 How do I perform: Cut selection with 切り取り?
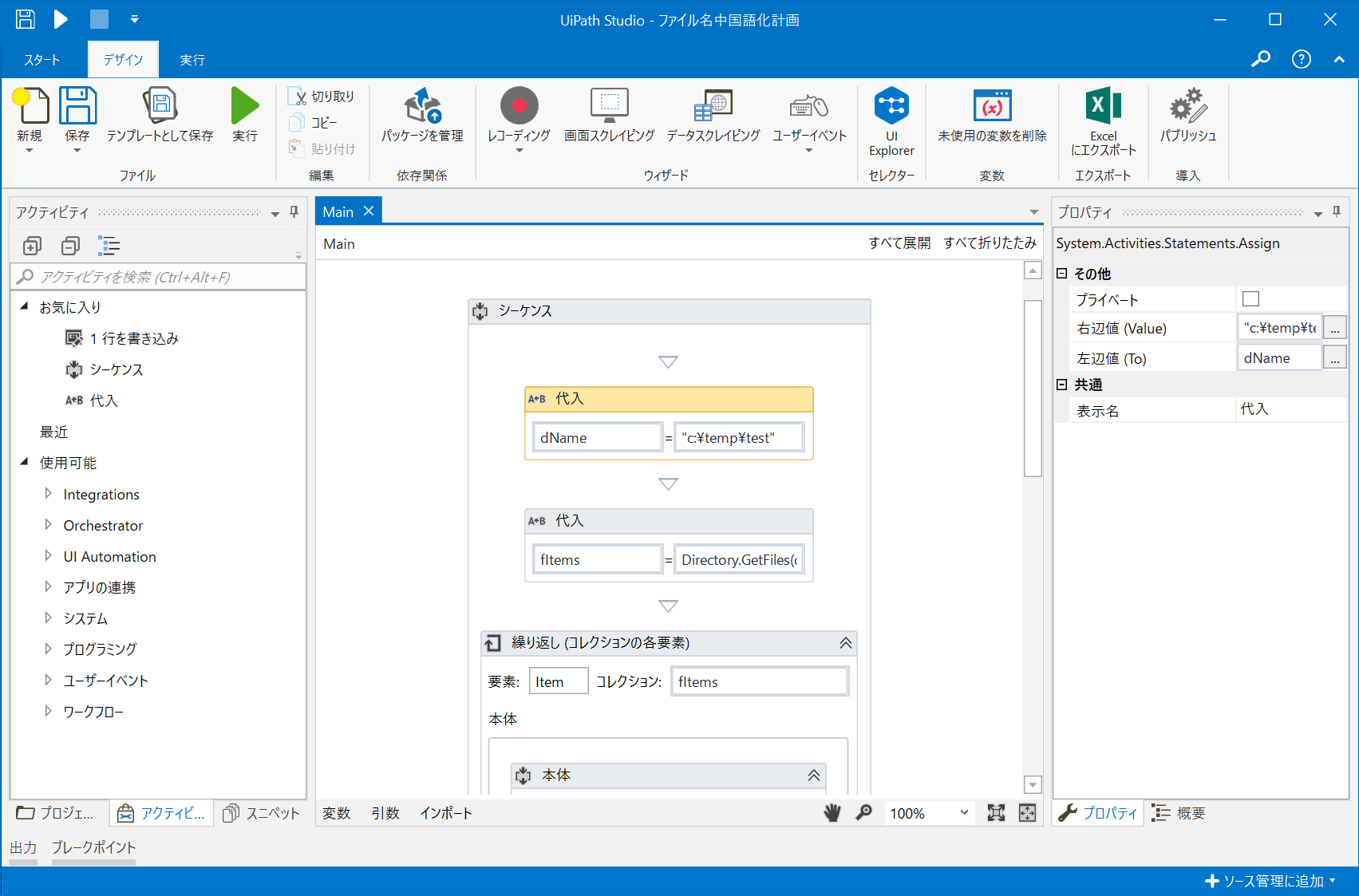tap(321, 97)
